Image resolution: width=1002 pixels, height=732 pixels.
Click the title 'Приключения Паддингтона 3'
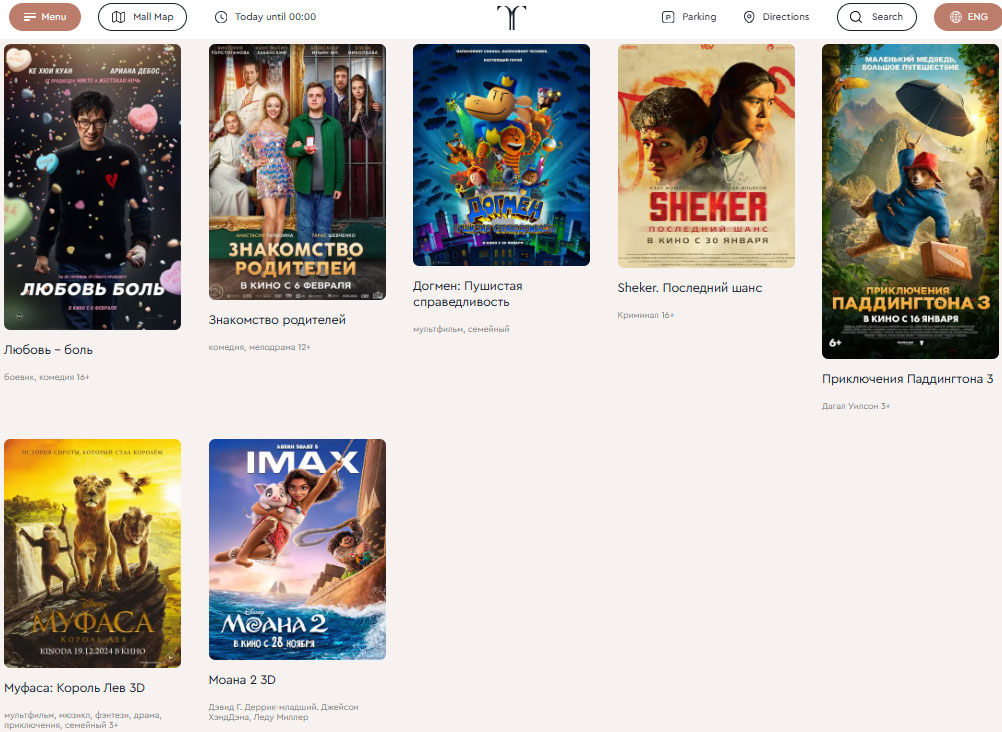point(907,379)
